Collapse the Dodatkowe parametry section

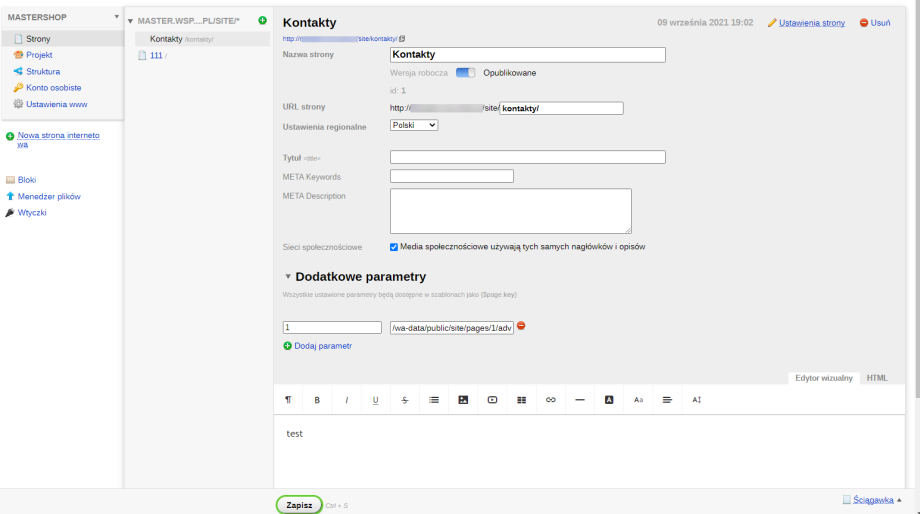(x=288, y=277)
